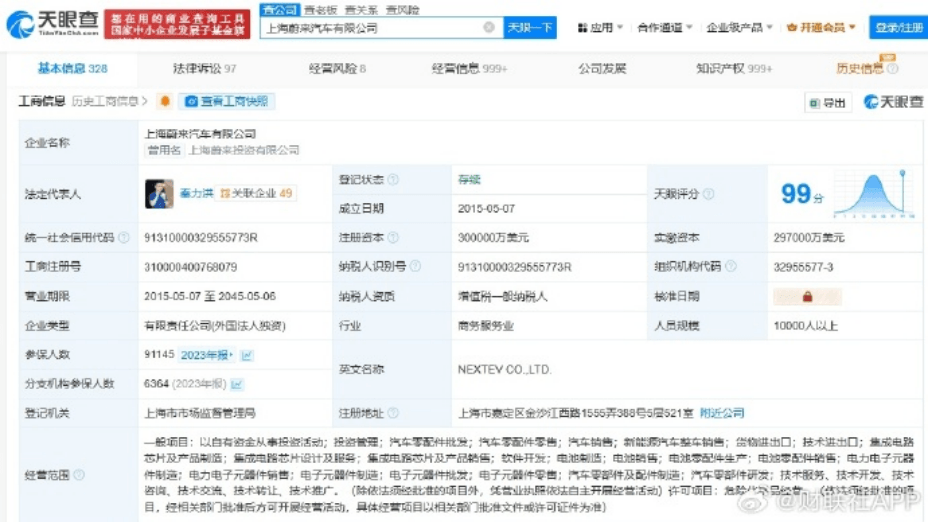Click the legal representative photo thumbnail
Viewport: 929px width, 522px height.
[x=159, y=194]
